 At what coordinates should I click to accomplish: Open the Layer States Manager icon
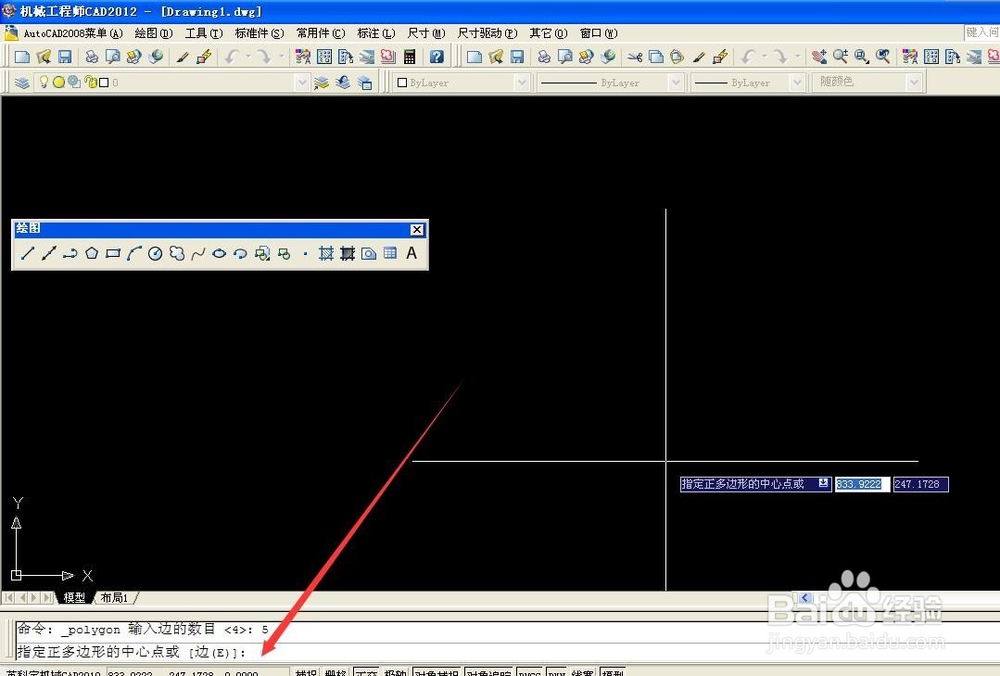365,82
